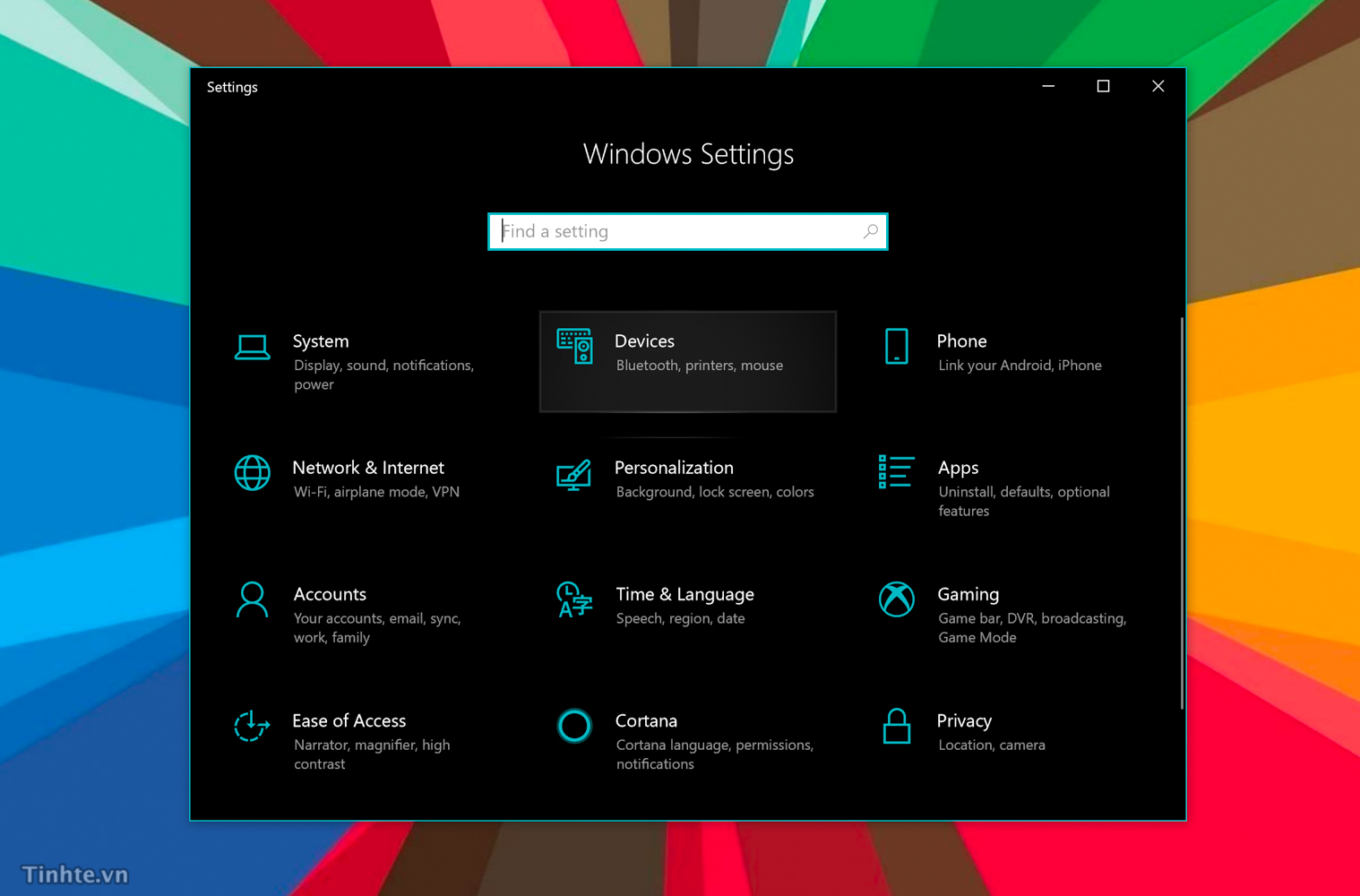Close the Settings window
Image resolution: width=1360 pixels, height=896 pixels.
[x=1158, y=86]
